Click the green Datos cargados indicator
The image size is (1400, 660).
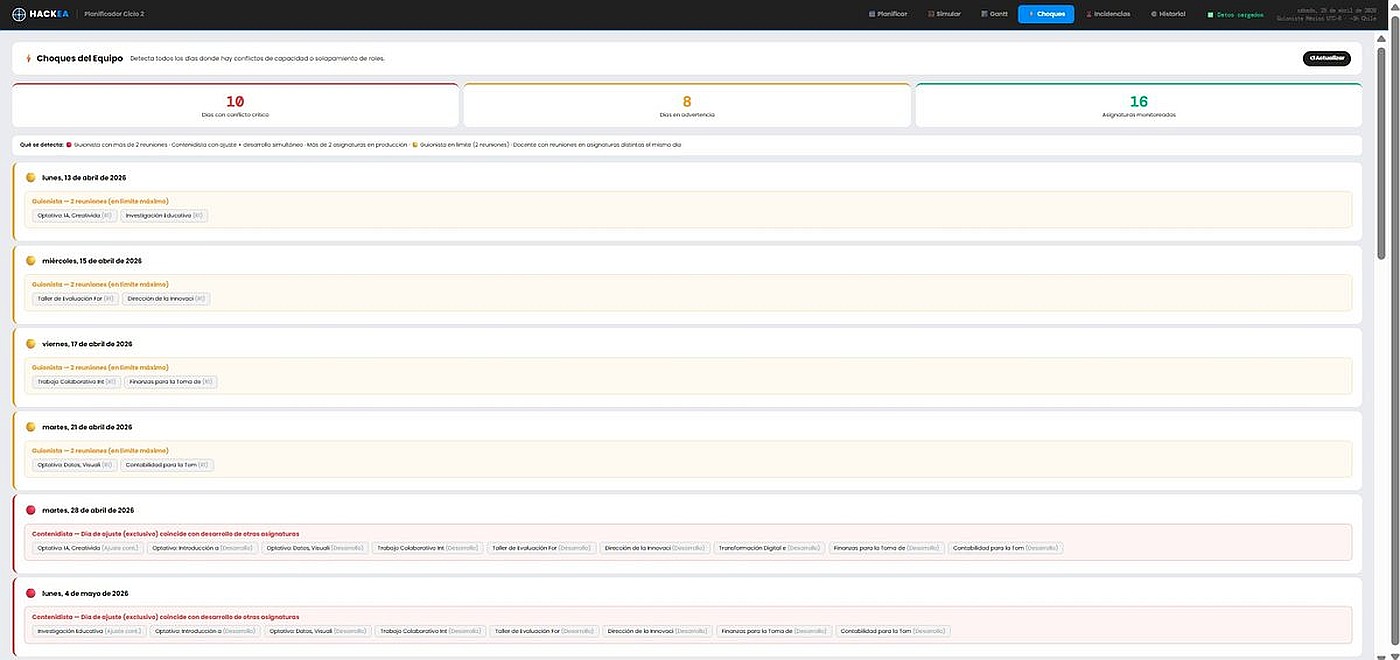coord(1236,15)
